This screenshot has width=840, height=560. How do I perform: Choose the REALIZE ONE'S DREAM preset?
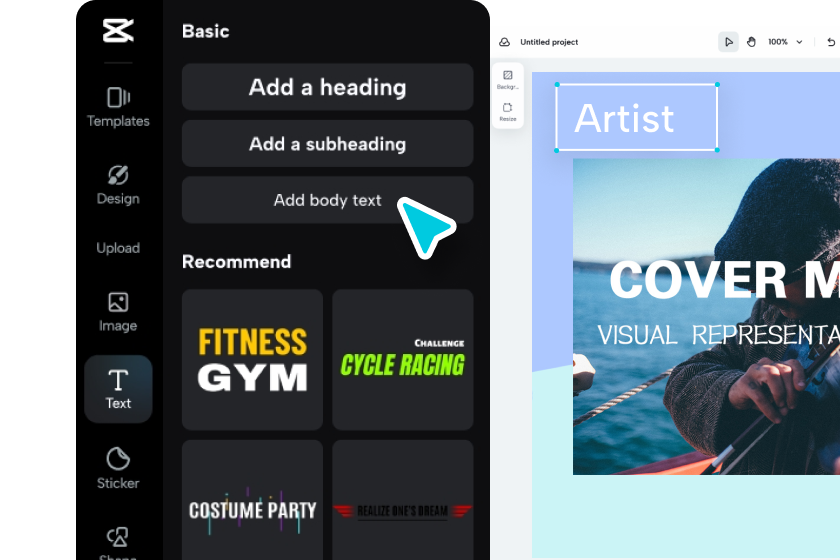tap(403, 500)
